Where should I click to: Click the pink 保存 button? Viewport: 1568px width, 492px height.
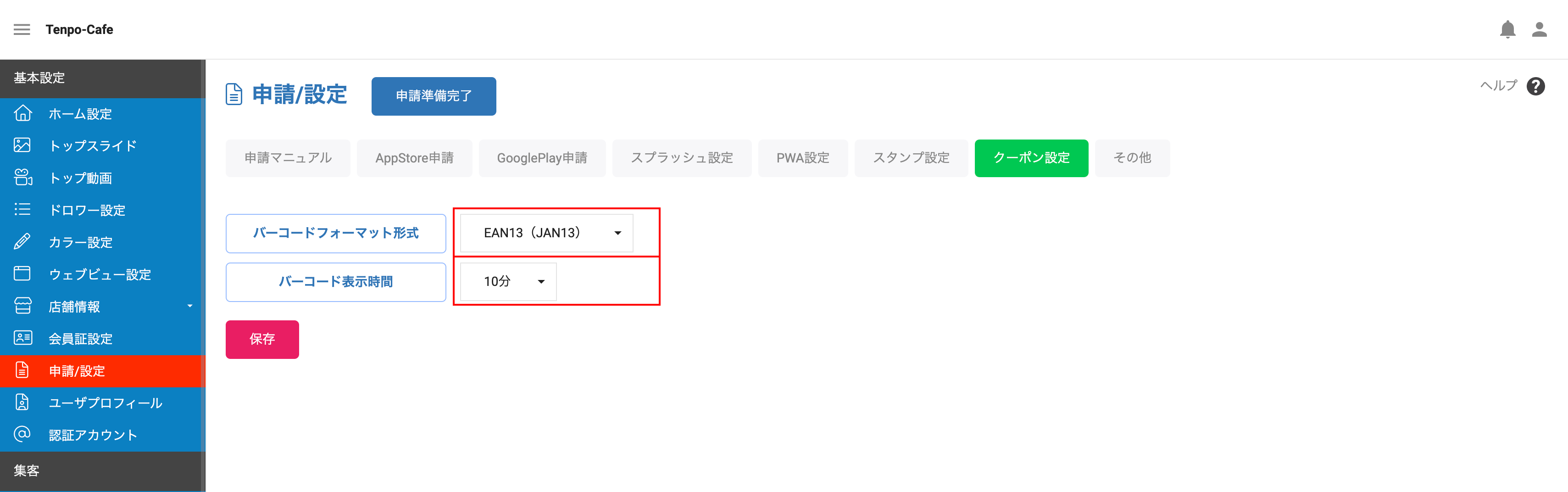[262, 339]
